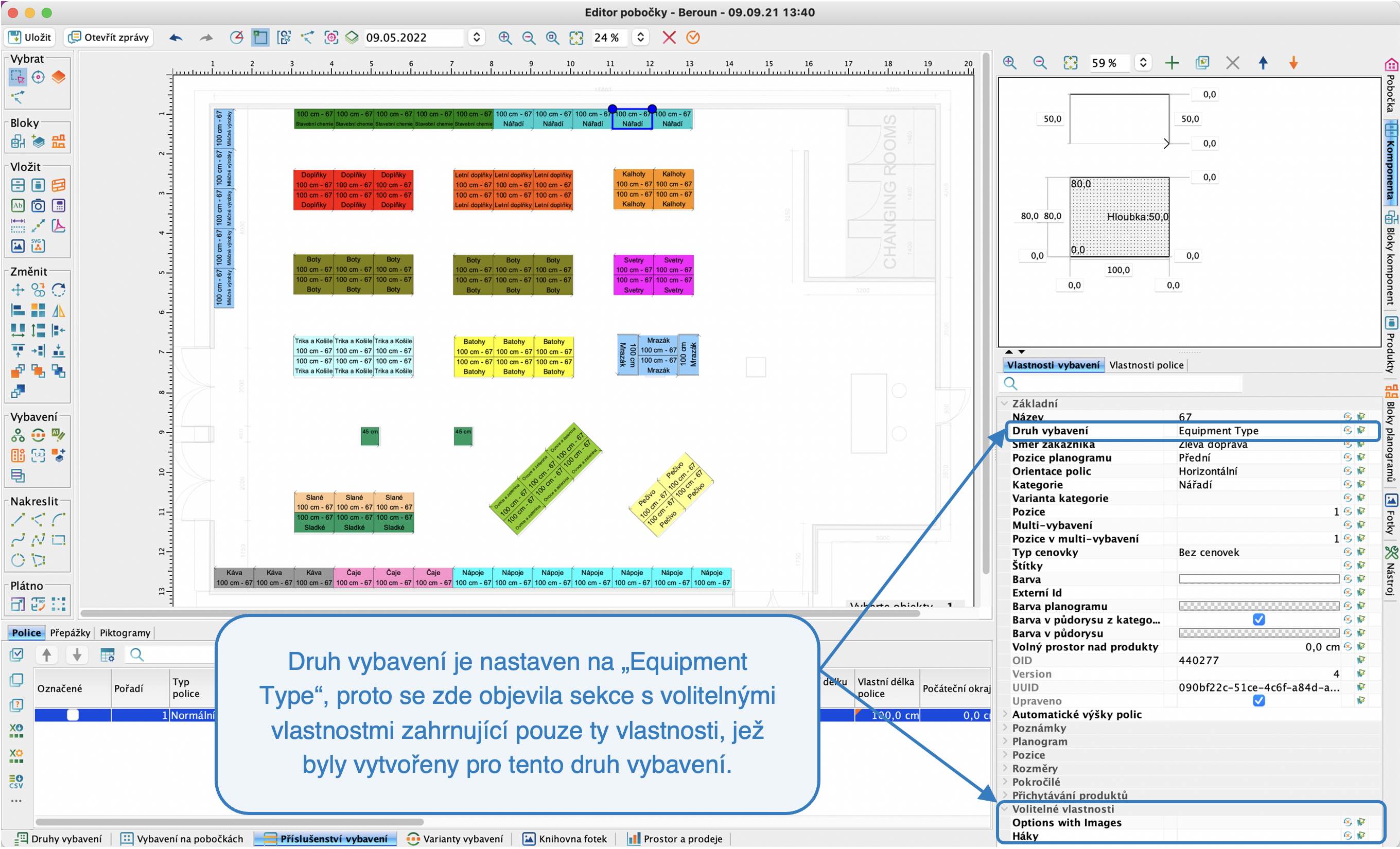
Task: Open the Pobočka side tab
Action: (1391, 86)
